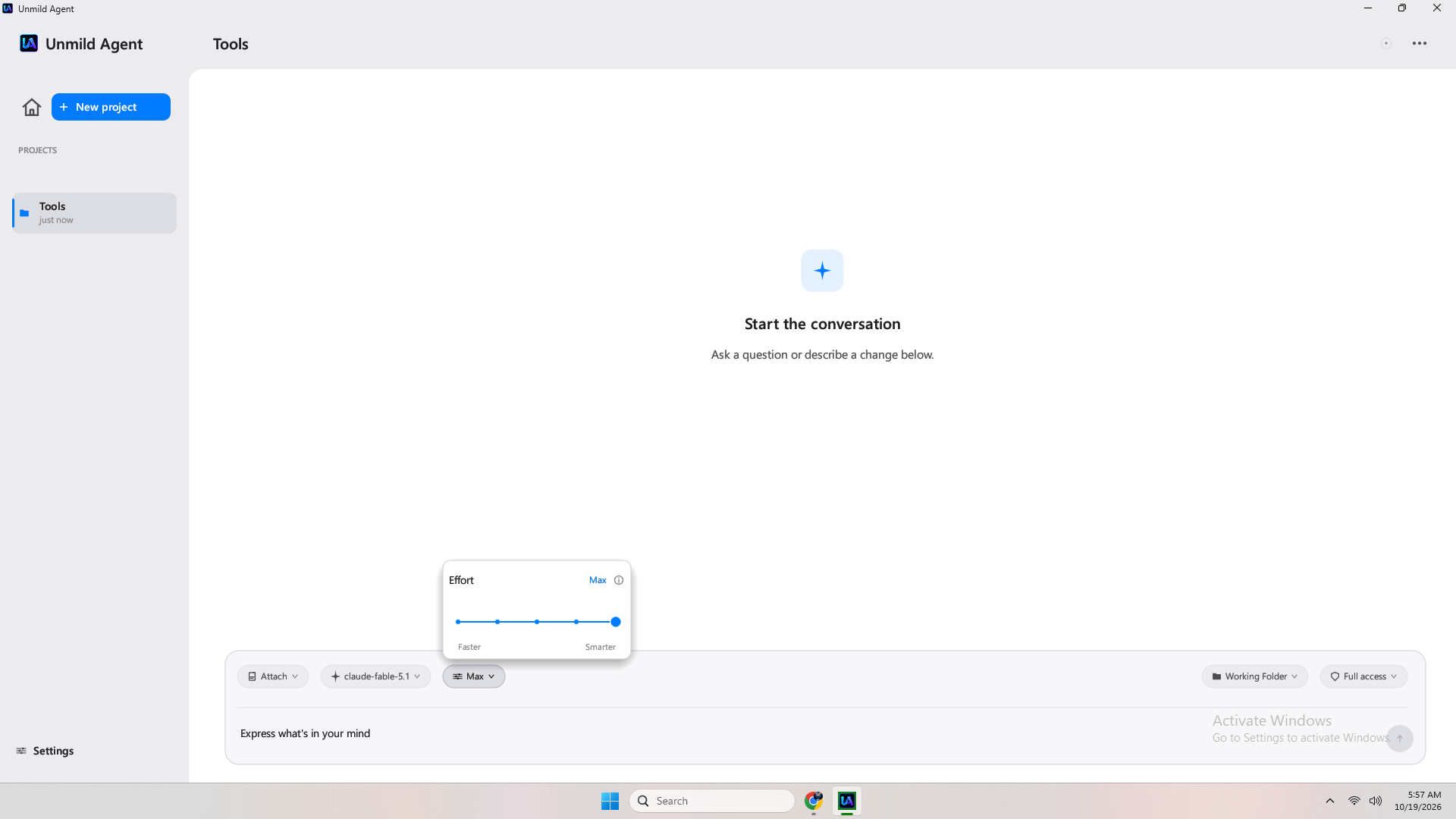Collapse the Max effort dropdown

474,676
